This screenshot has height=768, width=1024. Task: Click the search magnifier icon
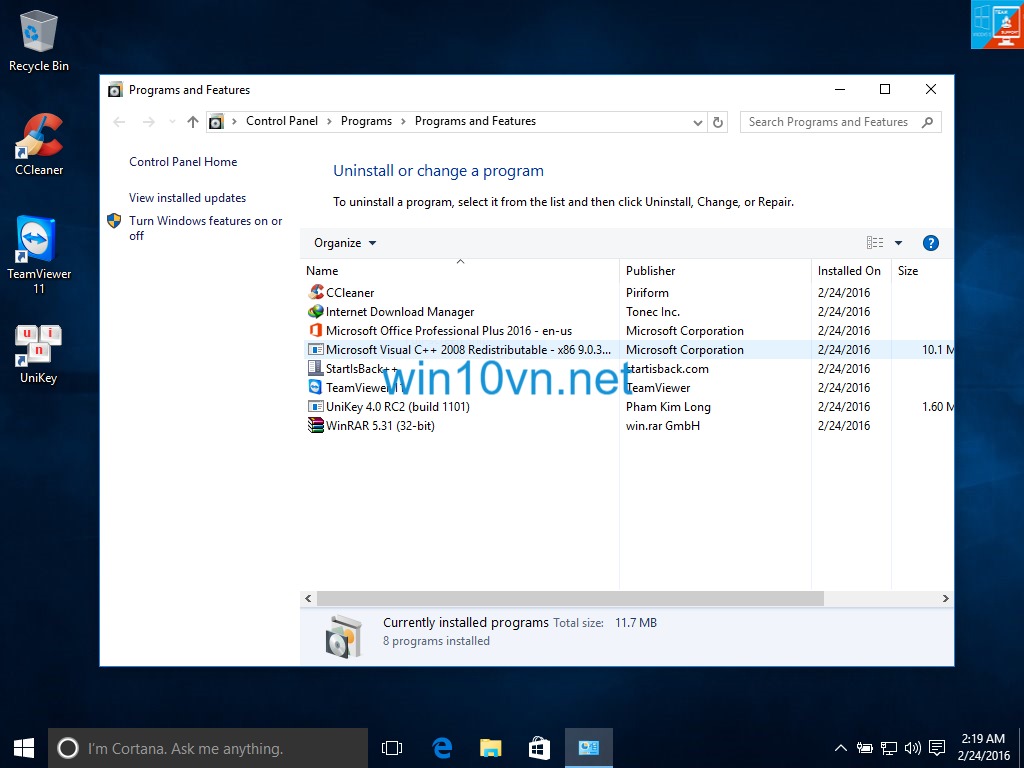[927, 122]
